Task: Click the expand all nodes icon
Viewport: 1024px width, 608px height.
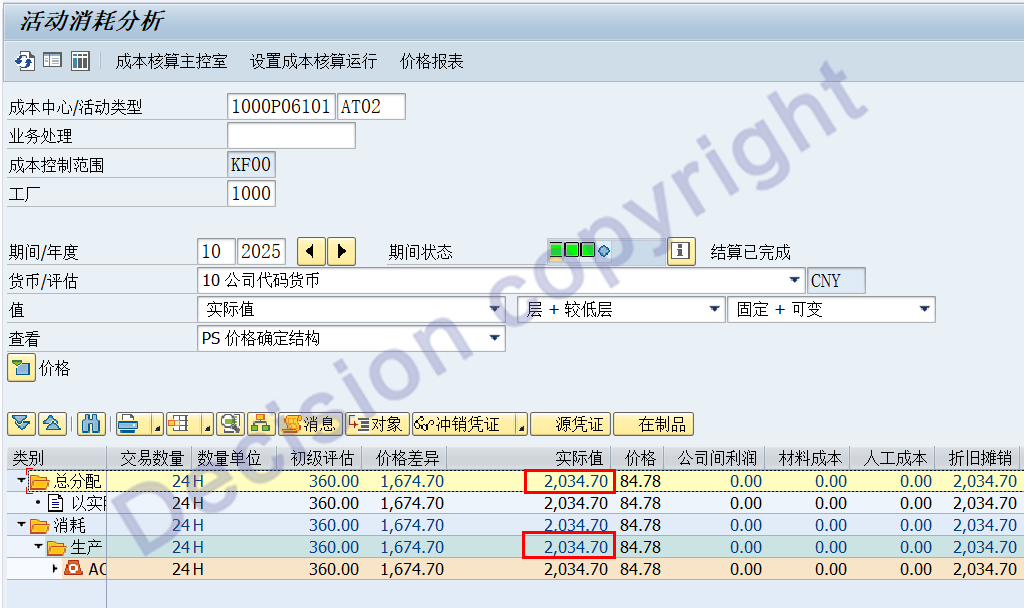Action: [22, 424]
